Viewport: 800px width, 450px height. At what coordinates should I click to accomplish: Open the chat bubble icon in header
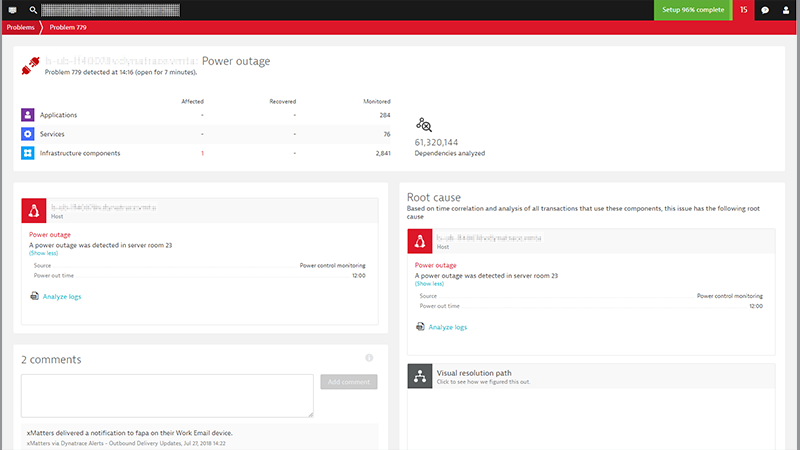coord(765,10)
